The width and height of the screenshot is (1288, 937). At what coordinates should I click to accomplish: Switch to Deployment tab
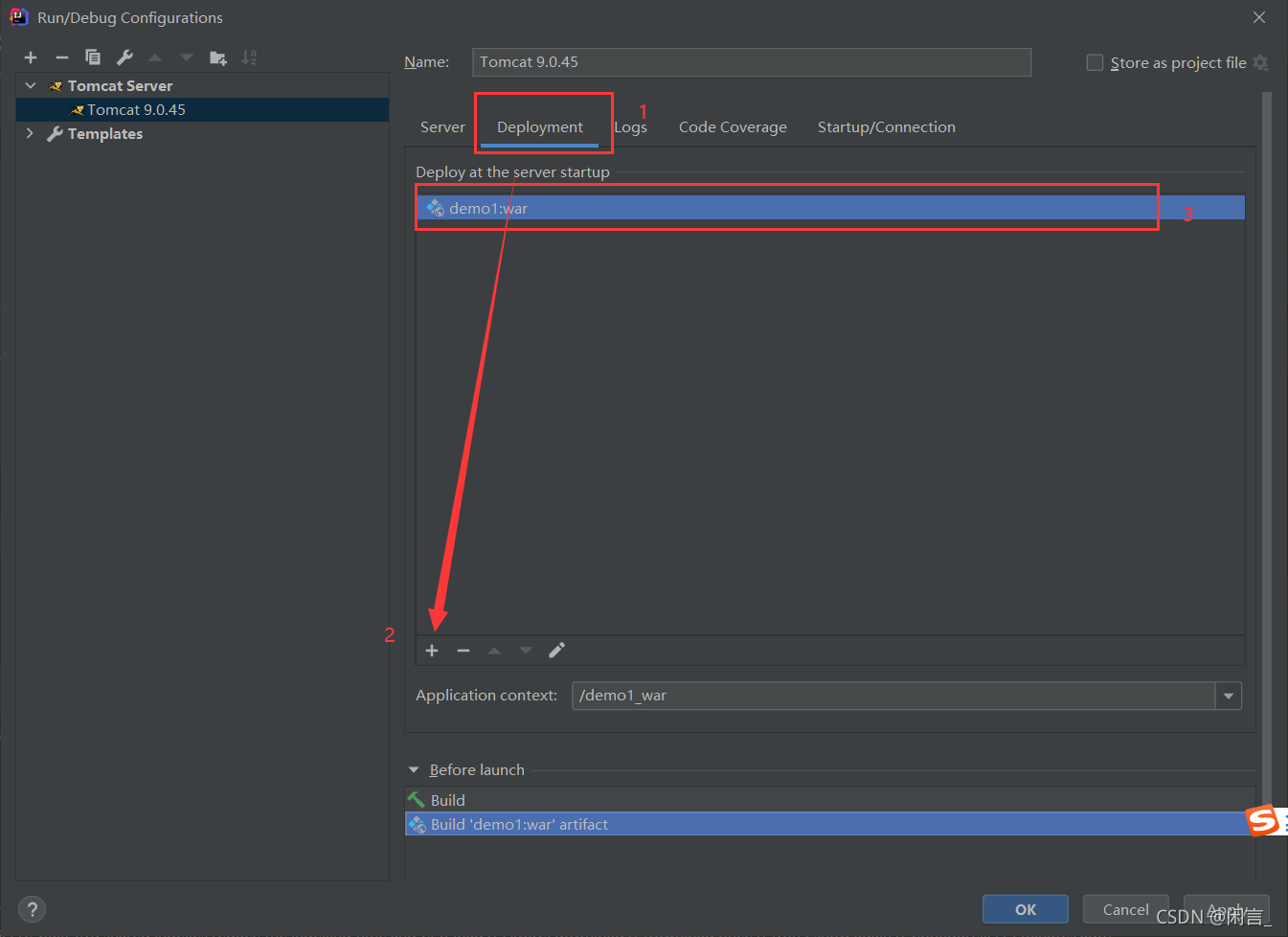(x=540, y=126)
